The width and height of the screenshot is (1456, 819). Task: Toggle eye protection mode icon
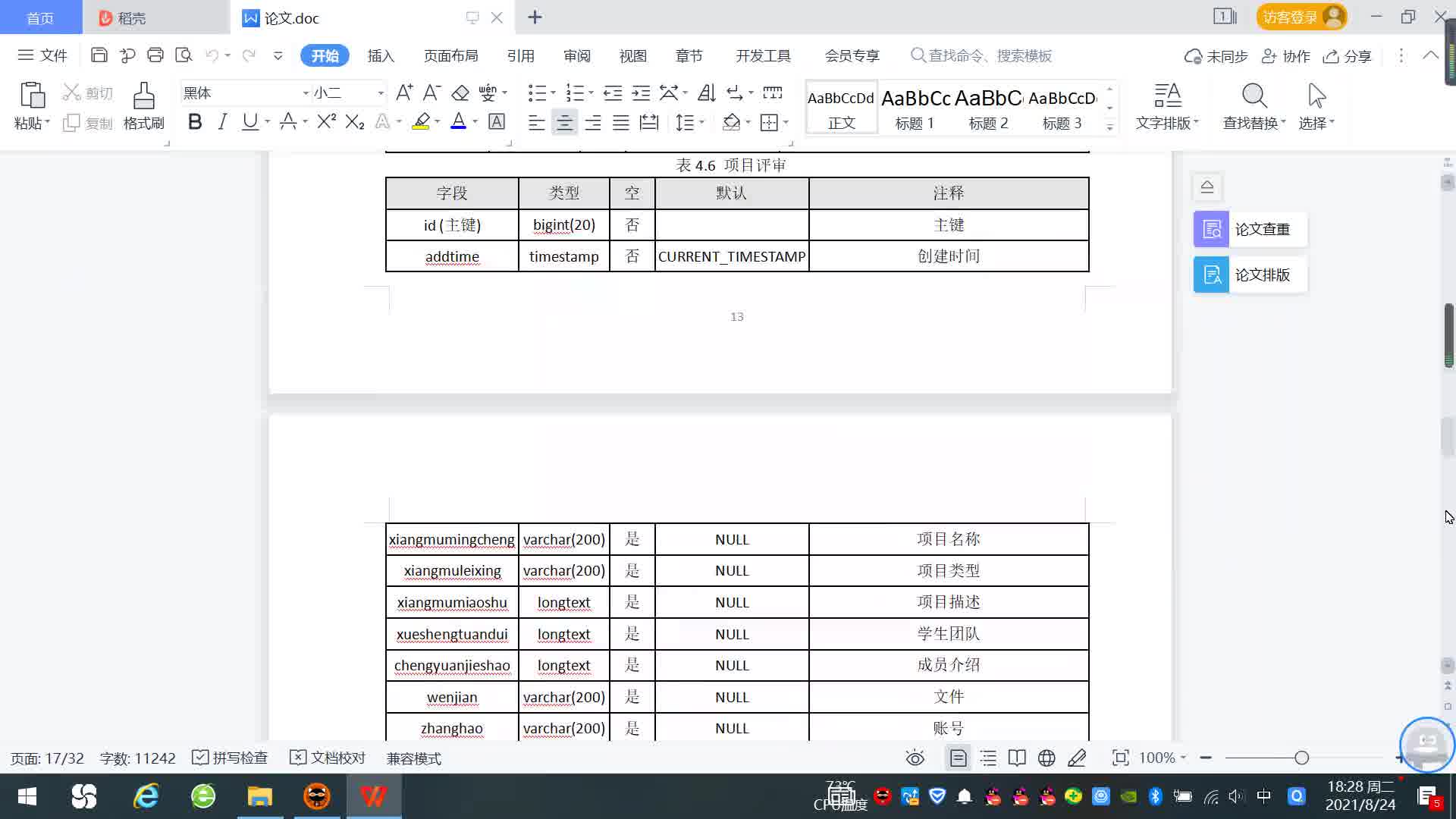(915, 758)
